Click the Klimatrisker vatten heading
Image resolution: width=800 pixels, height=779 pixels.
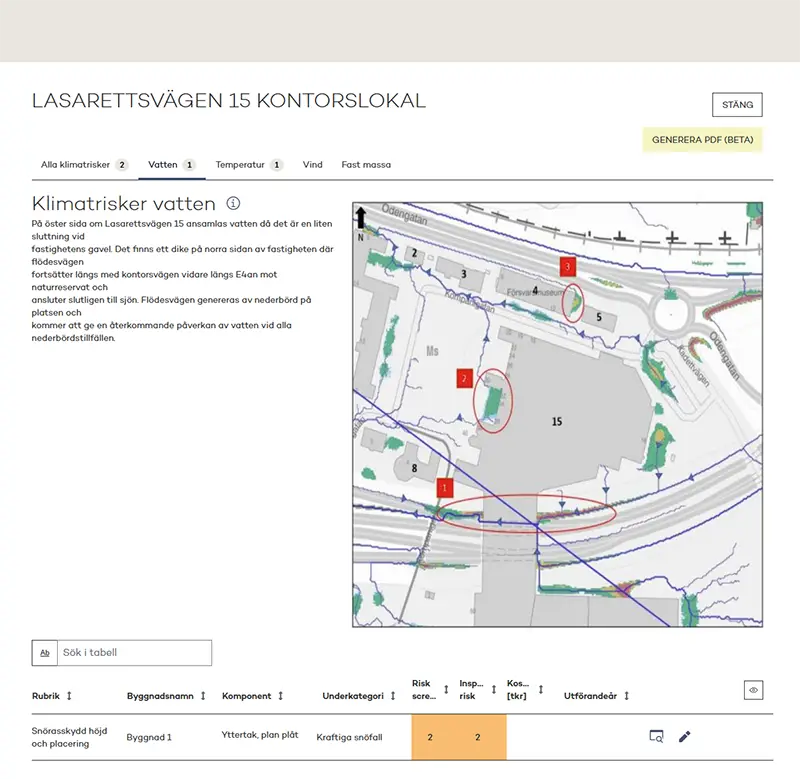click(x=123, y=204)
